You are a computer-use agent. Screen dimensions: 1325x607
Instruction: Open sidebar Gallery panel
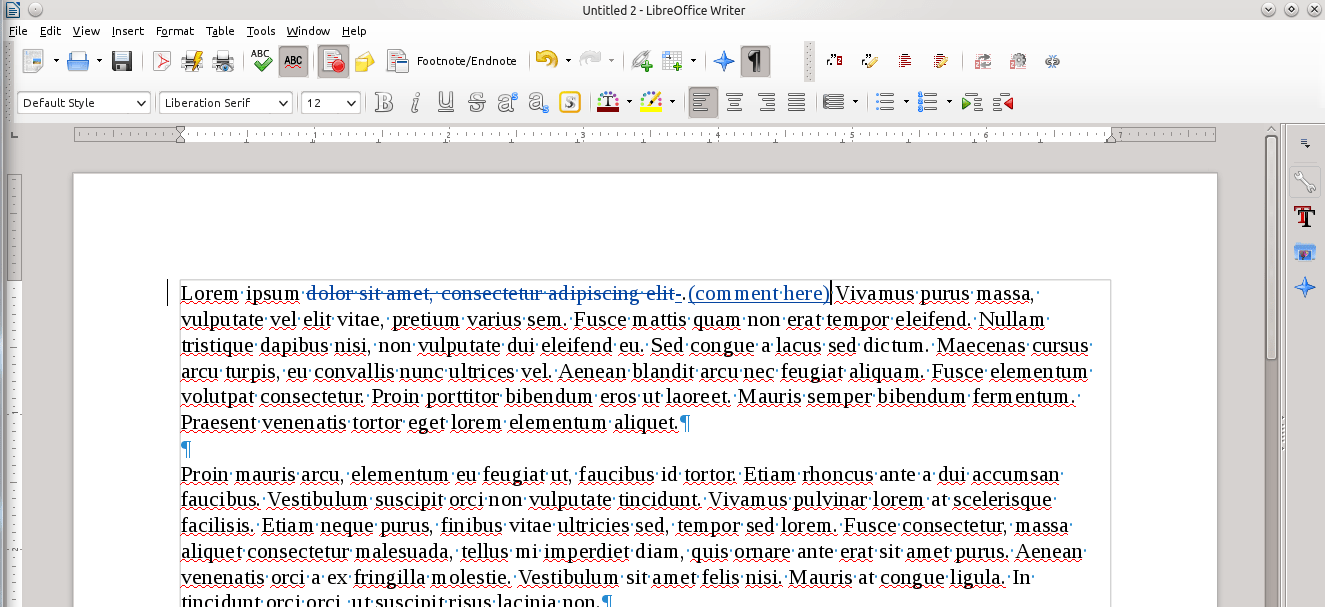click(x=1304, y=252)
